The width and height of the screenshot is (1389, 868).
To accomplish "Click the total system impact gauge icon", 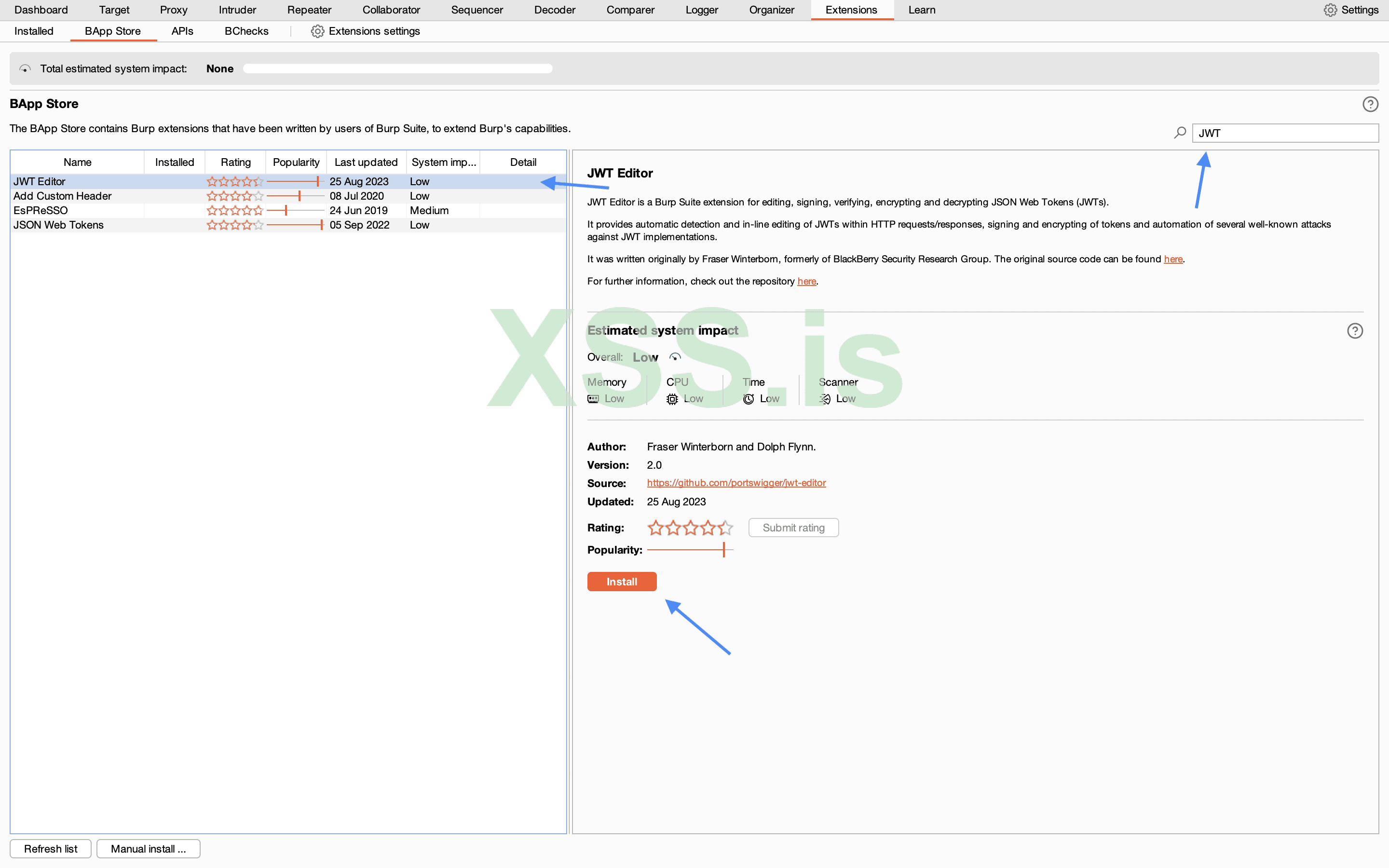I will (x=25, y=69).
